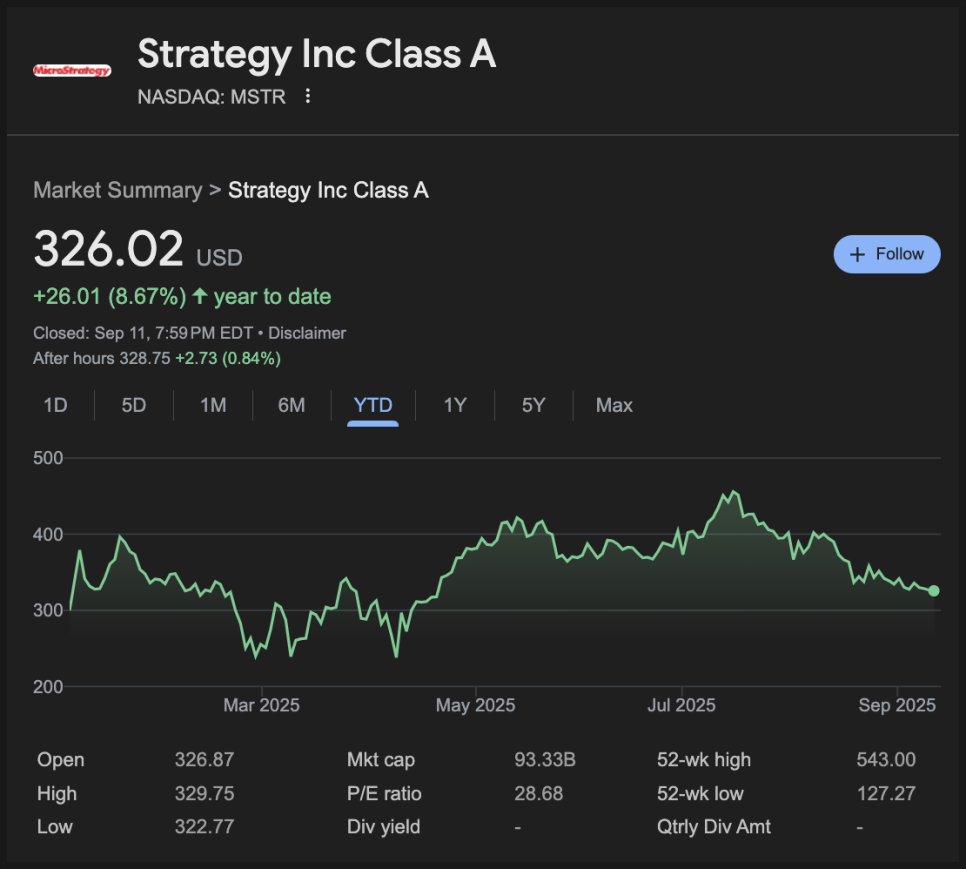
Task: Click the 326.02 price value
Action: point(108,249)
